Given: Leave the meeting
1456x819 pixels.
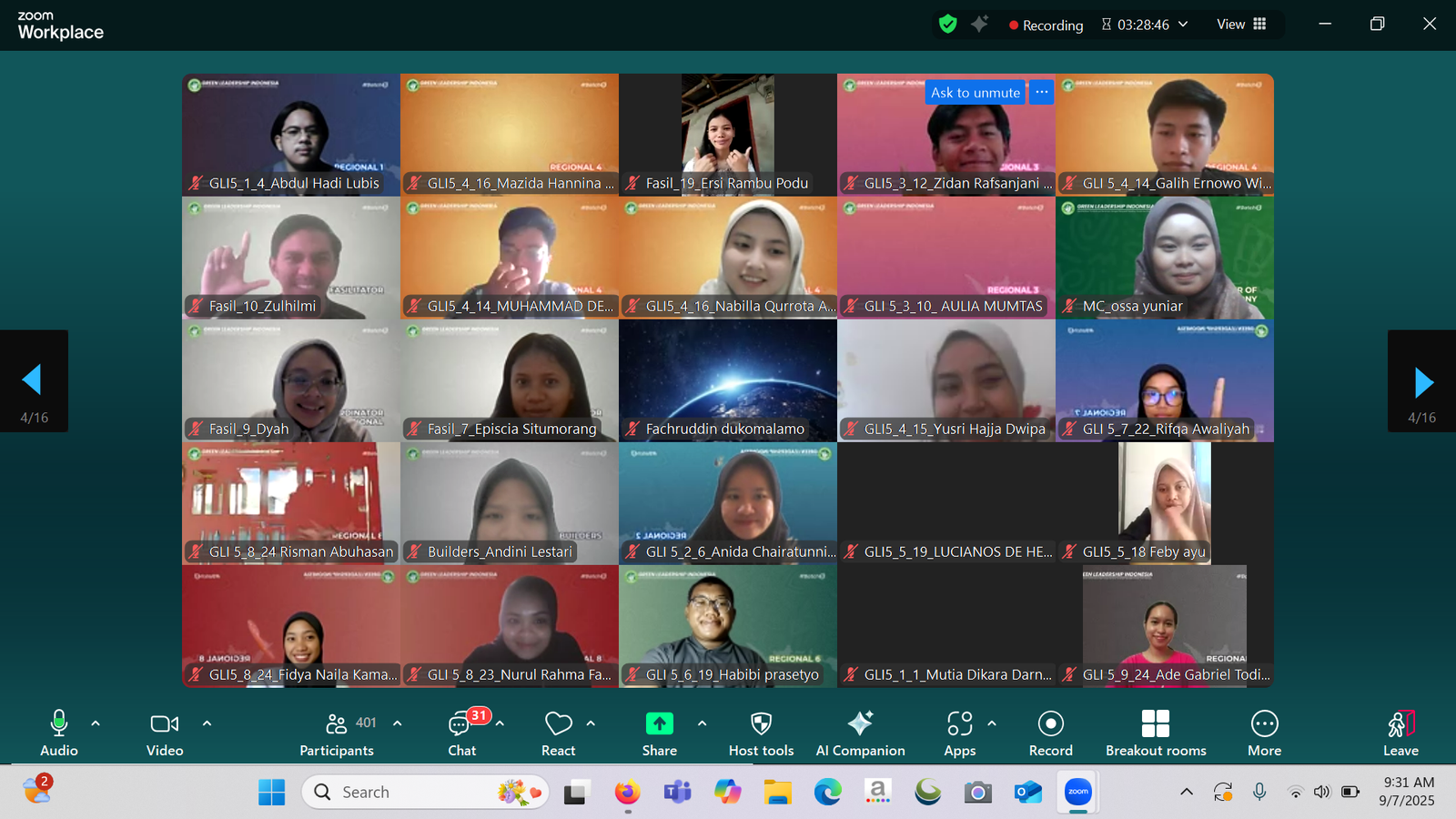Looking at the screenshot, I should click(x=1400, y=724).
